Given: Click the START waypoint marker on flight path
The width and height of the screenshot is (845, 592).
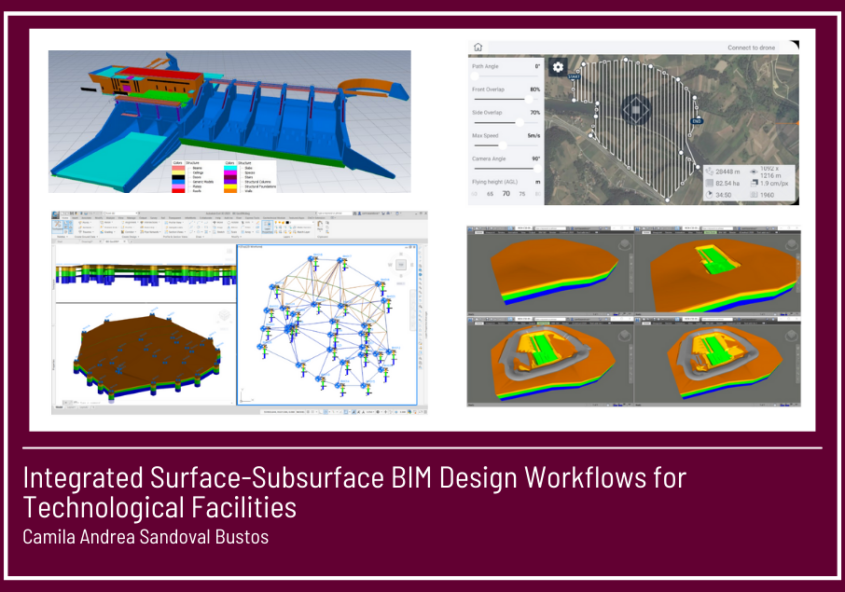Looking at the screenshot, I should (x=574, y=76).
